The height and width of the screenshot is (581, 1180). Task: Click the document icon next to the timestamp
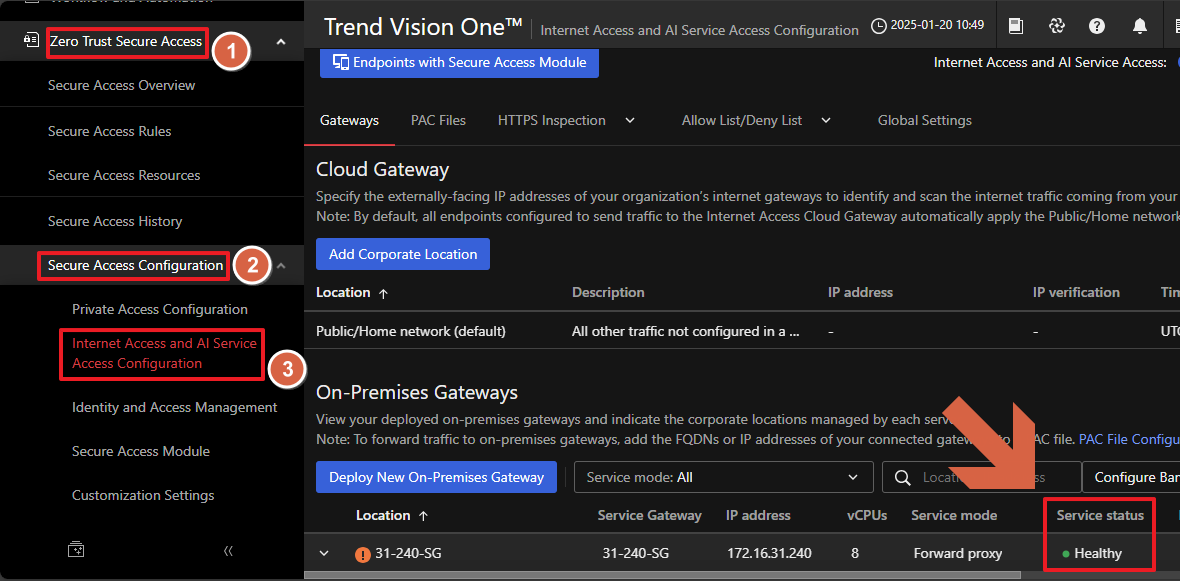pyautogui.click(x=1016, y=26)
